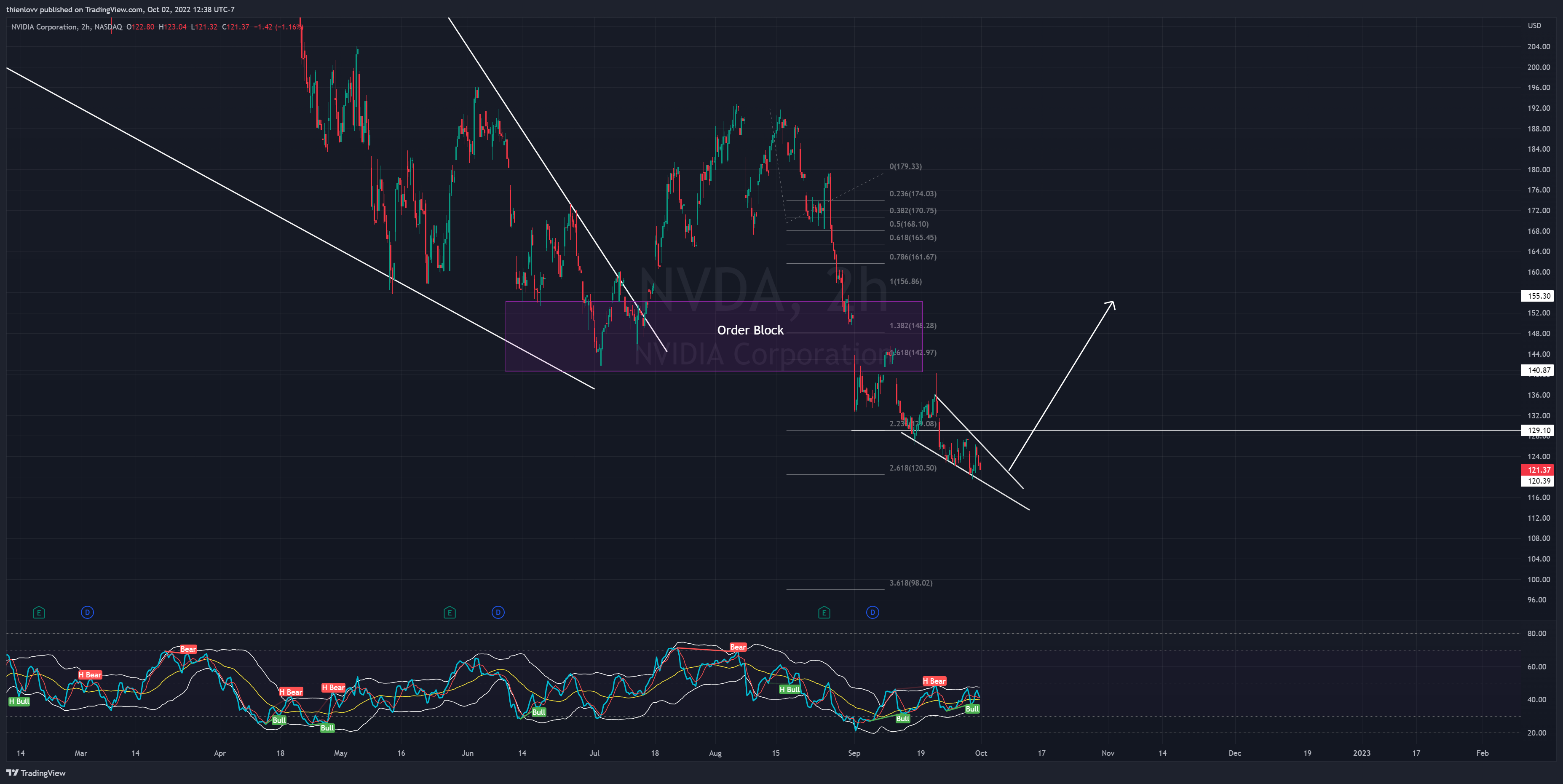
Task: Click the Order Block text label
Action: (x=751, y=330)
